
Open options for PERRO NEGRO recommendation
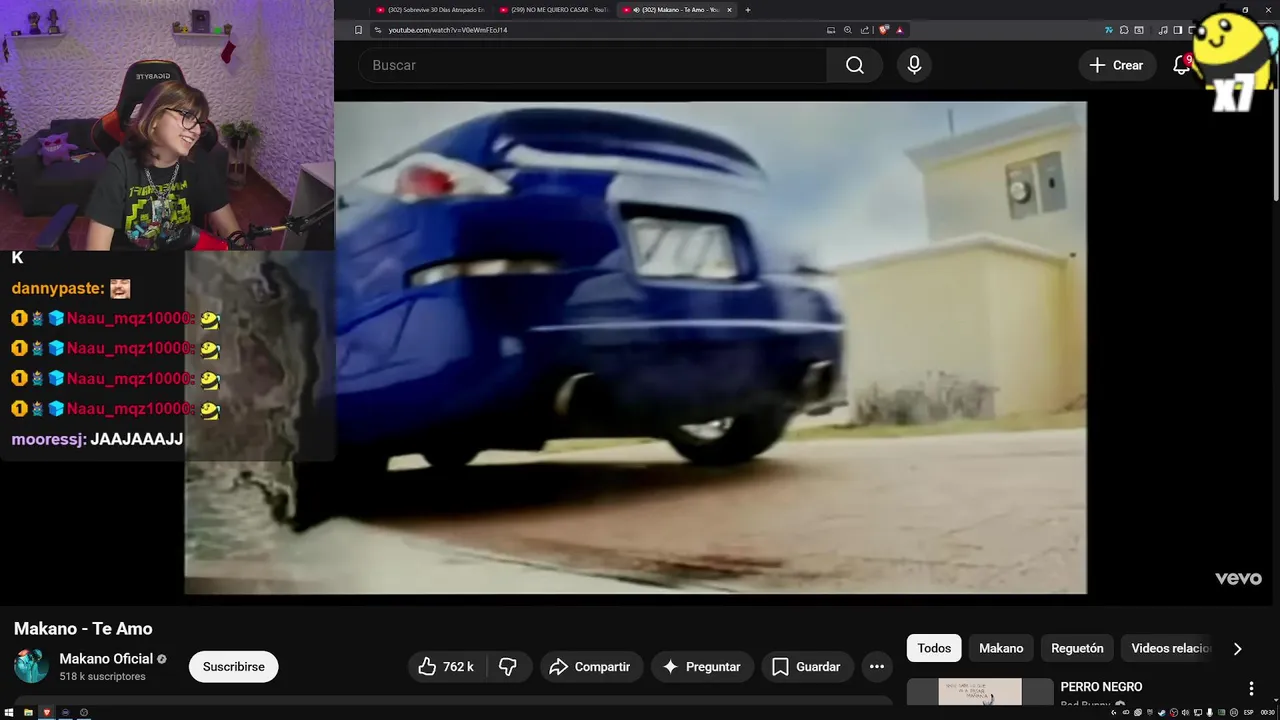click(1251, 688)
